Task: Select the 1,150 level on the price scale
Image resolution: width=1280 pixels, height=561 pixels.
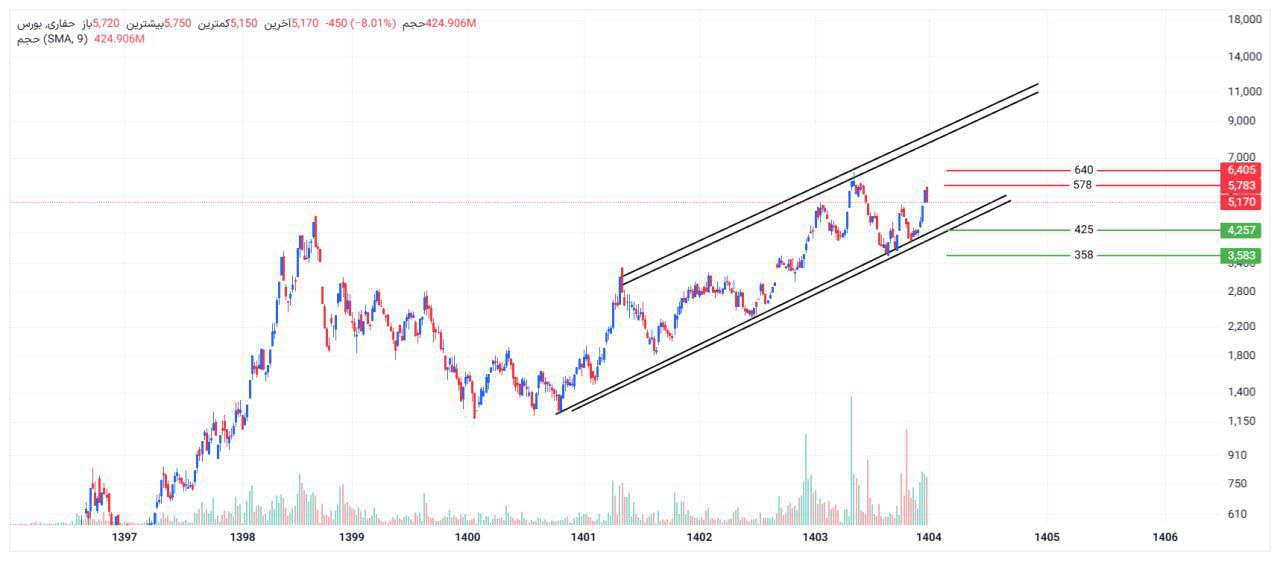Action: point(1244,421)
